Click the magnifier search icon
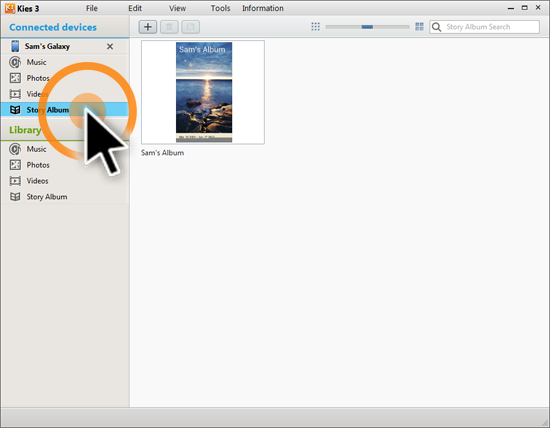 point(436,27)
